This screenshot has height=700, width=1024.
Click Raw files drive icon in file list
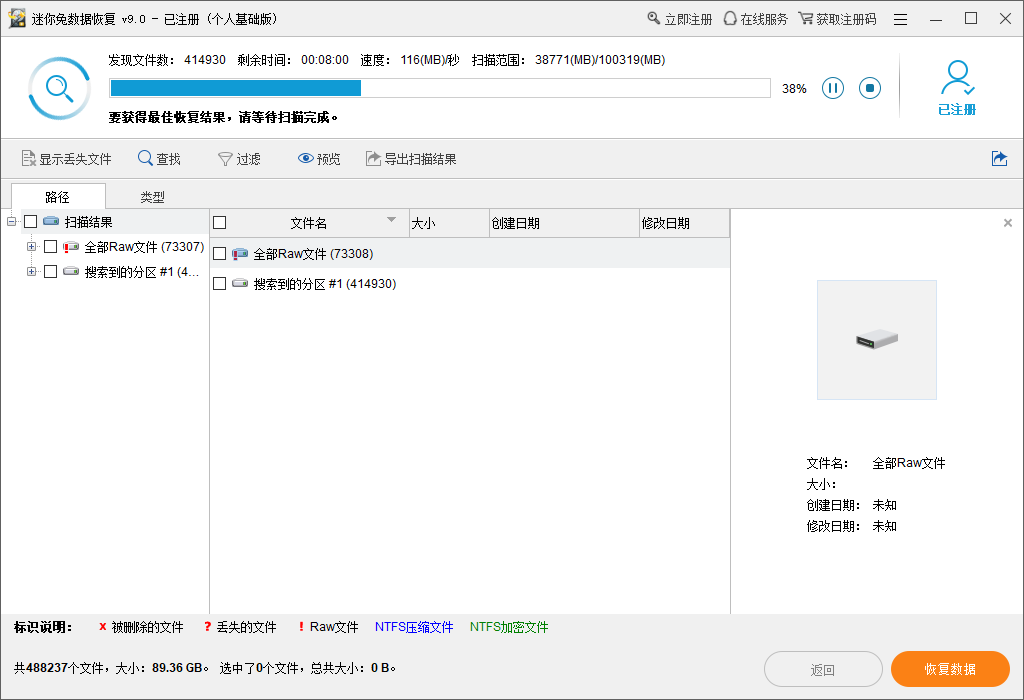[x=240, y=253]
